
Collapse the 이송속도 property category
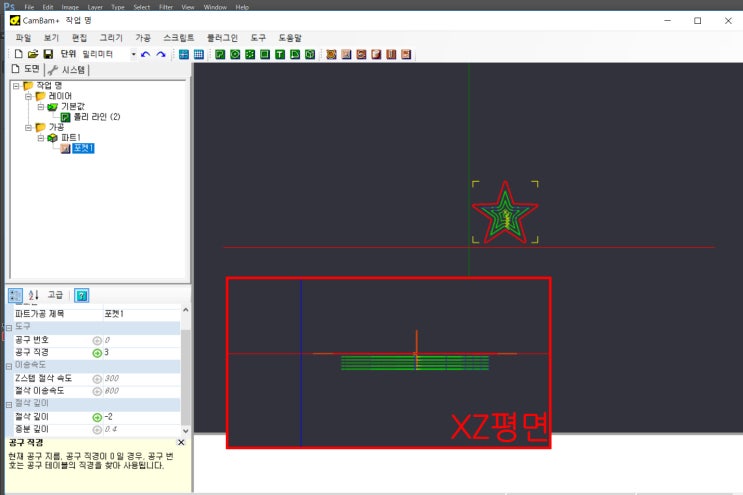[9, 366]
